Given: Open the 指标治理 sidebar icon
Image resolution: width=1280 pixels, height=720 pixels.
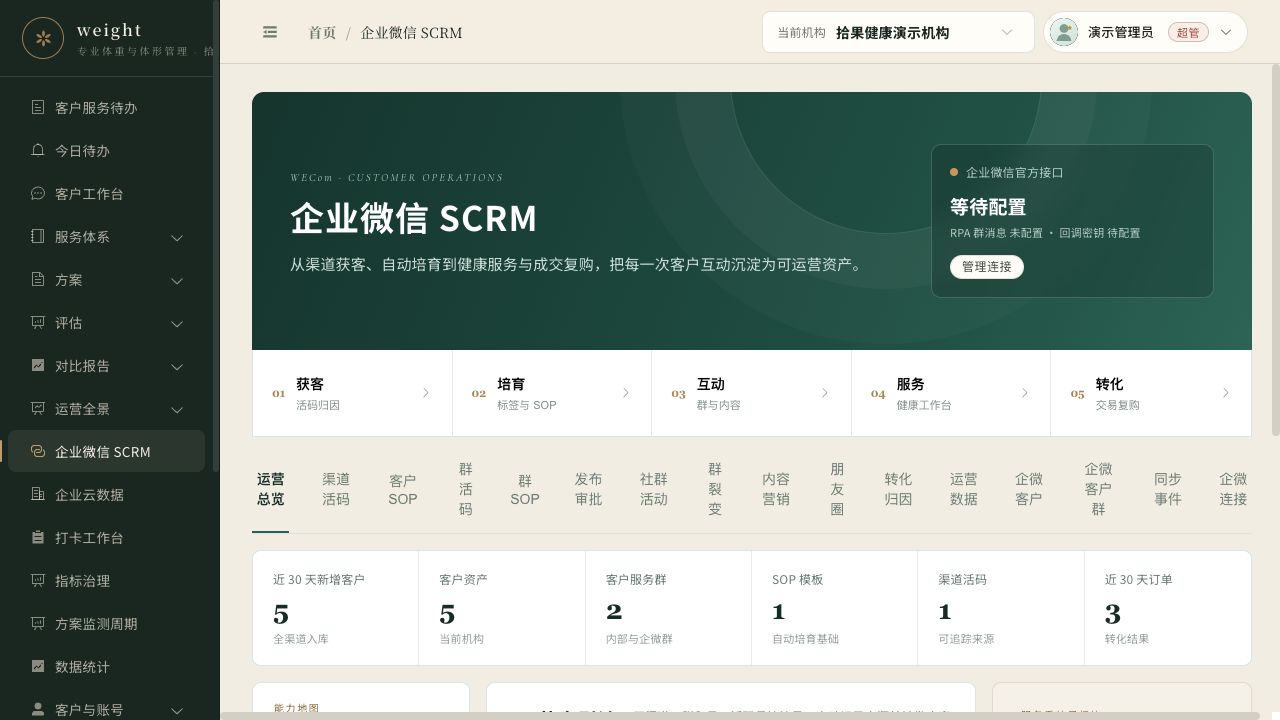Looking at the screenshot, I should [x=38, y=580].
